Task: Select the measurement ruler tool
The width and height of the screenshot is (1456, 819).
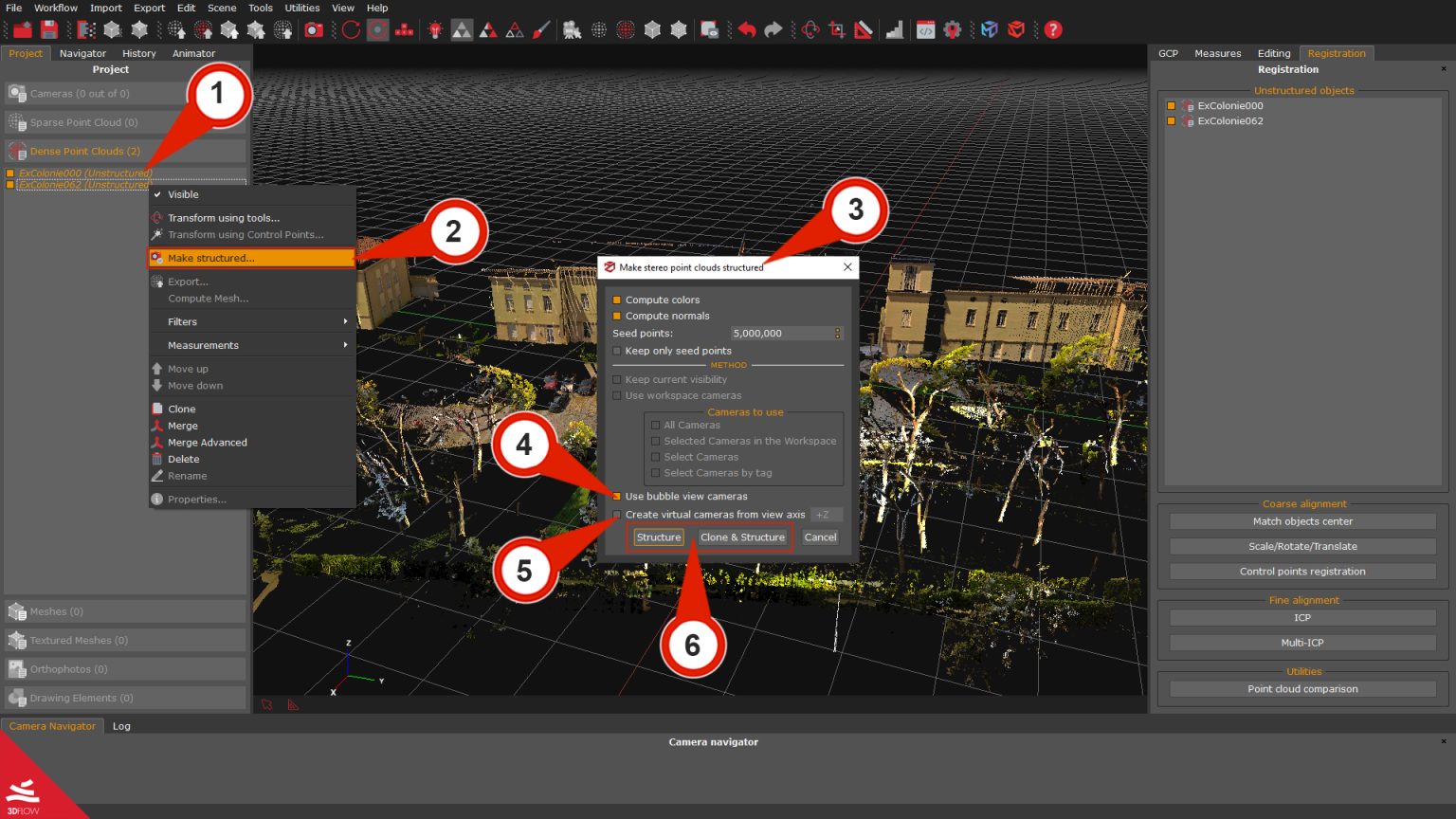Action: [x=864, y=29]
